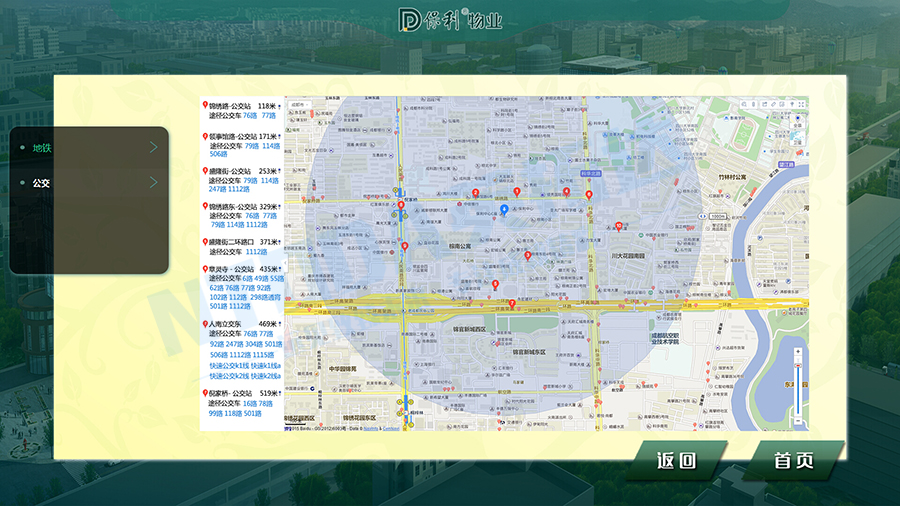The image size is (900, 506).
Task: Click red map marker numbered 4
Action: tap(567, 192)
